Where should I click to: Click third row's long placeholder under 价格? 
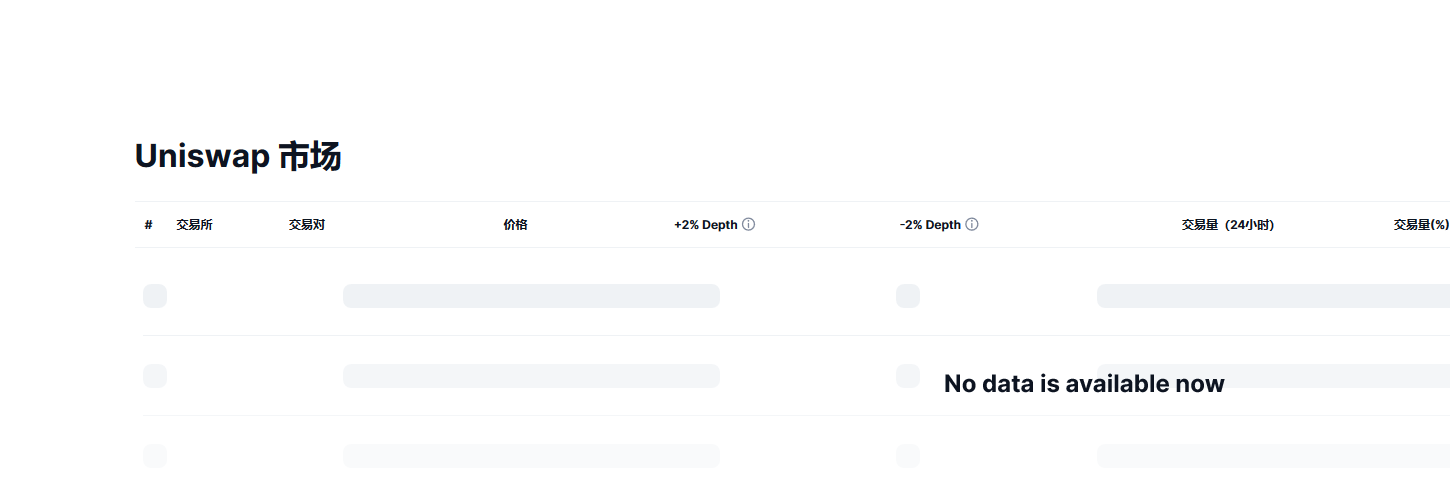531,456
